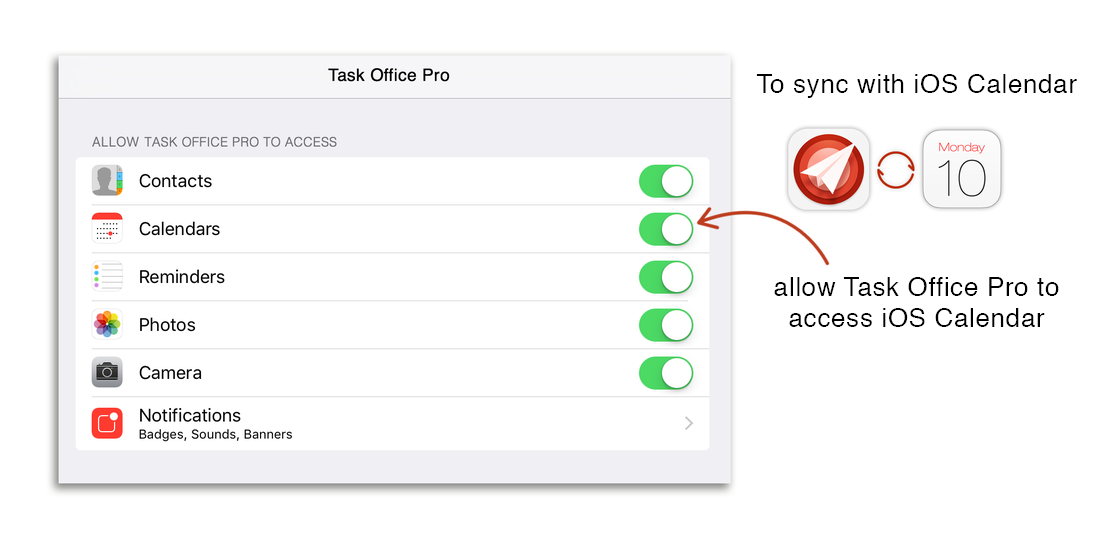This screenshot has height=542, width=1100.
Task: Open Notifications settings via chevron
Action: [x=689, y=423]
